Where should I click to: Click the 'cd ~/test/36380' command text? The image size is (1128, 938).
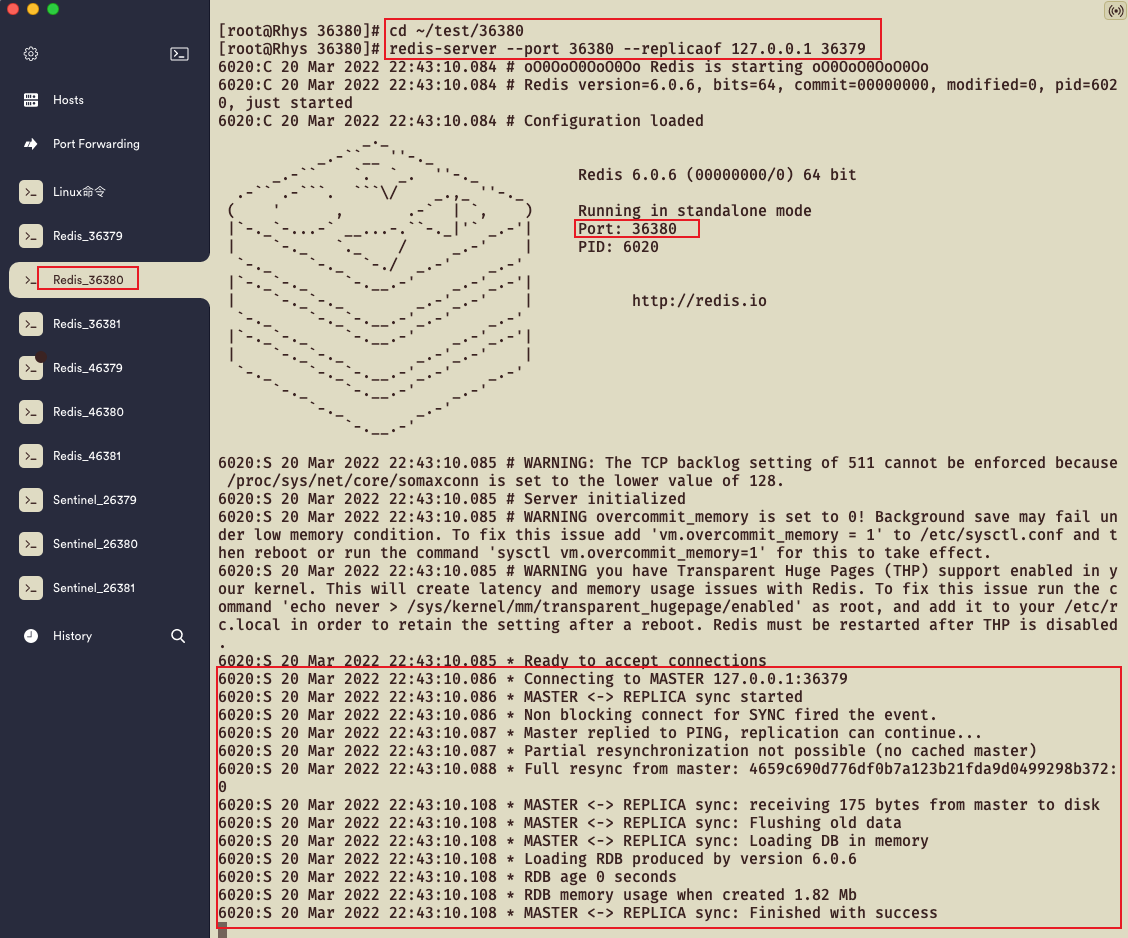click(456, 31)
